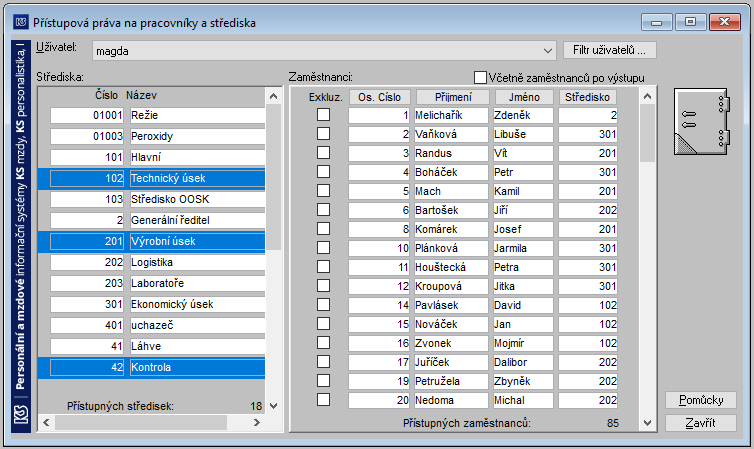The image size is (754, 449).
Task: Check Exkluz. box for Randus
Action: (x=324, y=152)
